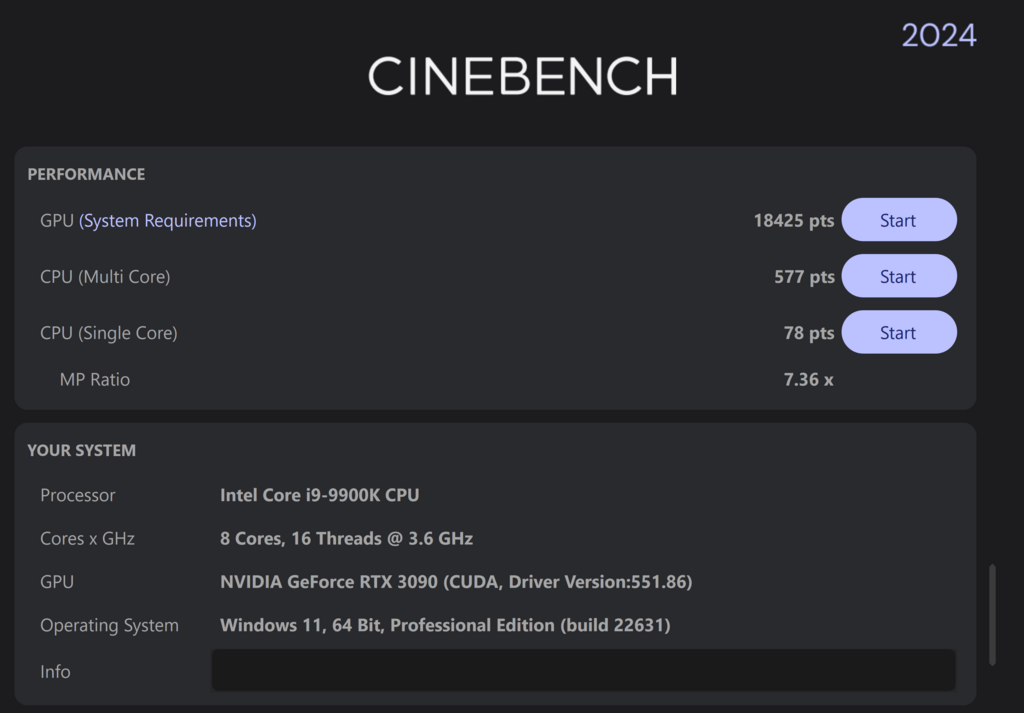
Task: Click the Intel Core i9-9900K processor text
Action: (319, 495)
